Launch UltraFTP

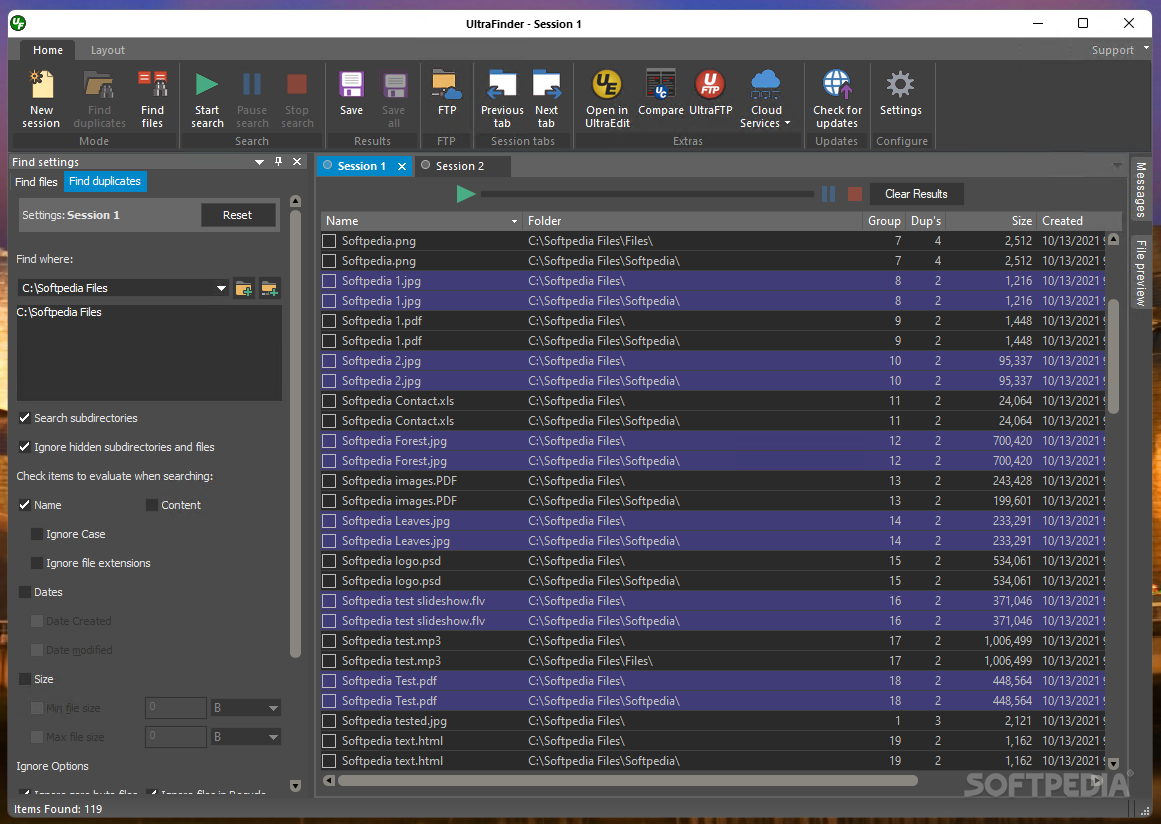click(711, 95)
